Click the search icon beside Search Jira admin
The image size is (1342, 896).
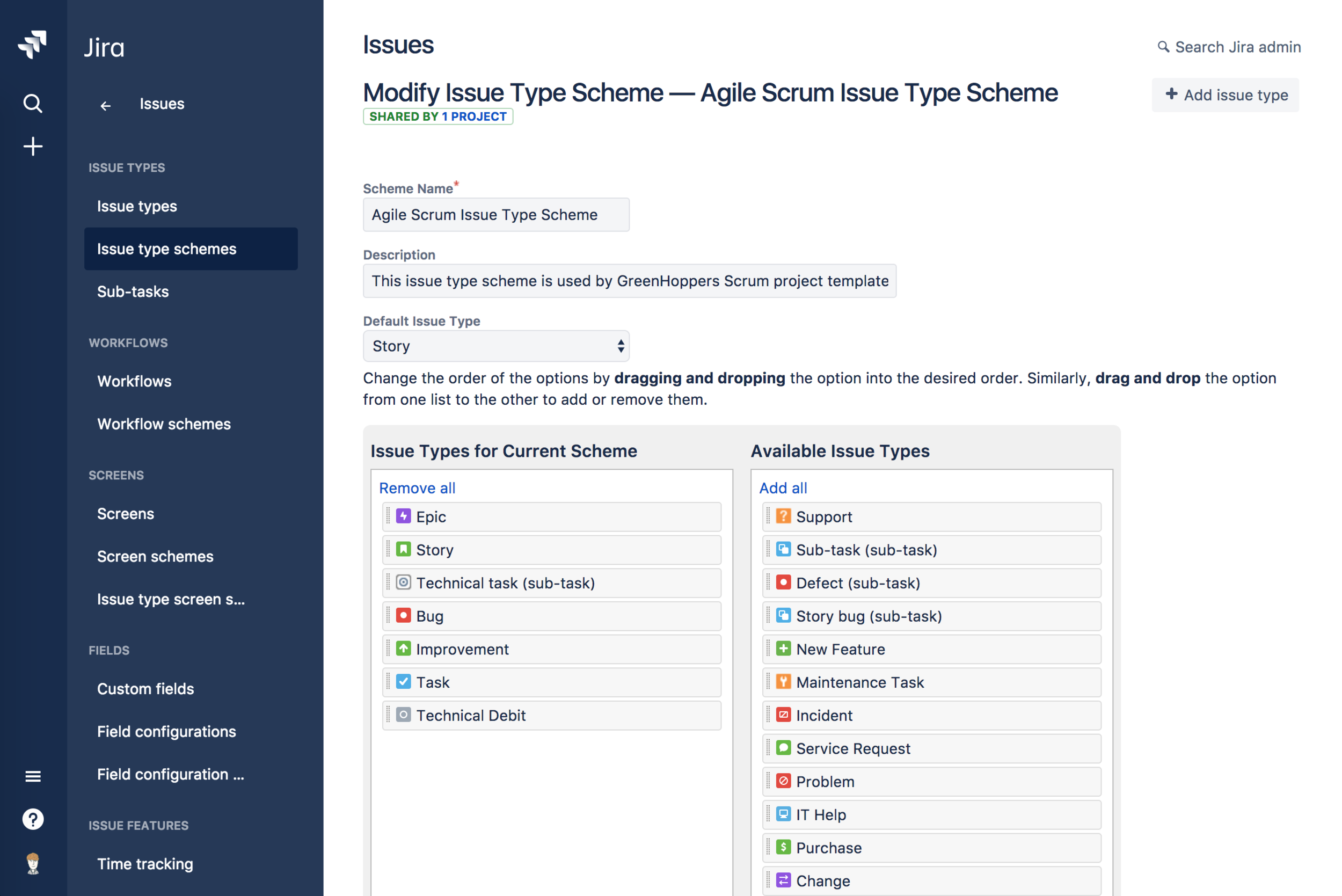[x=1163, y=47]
